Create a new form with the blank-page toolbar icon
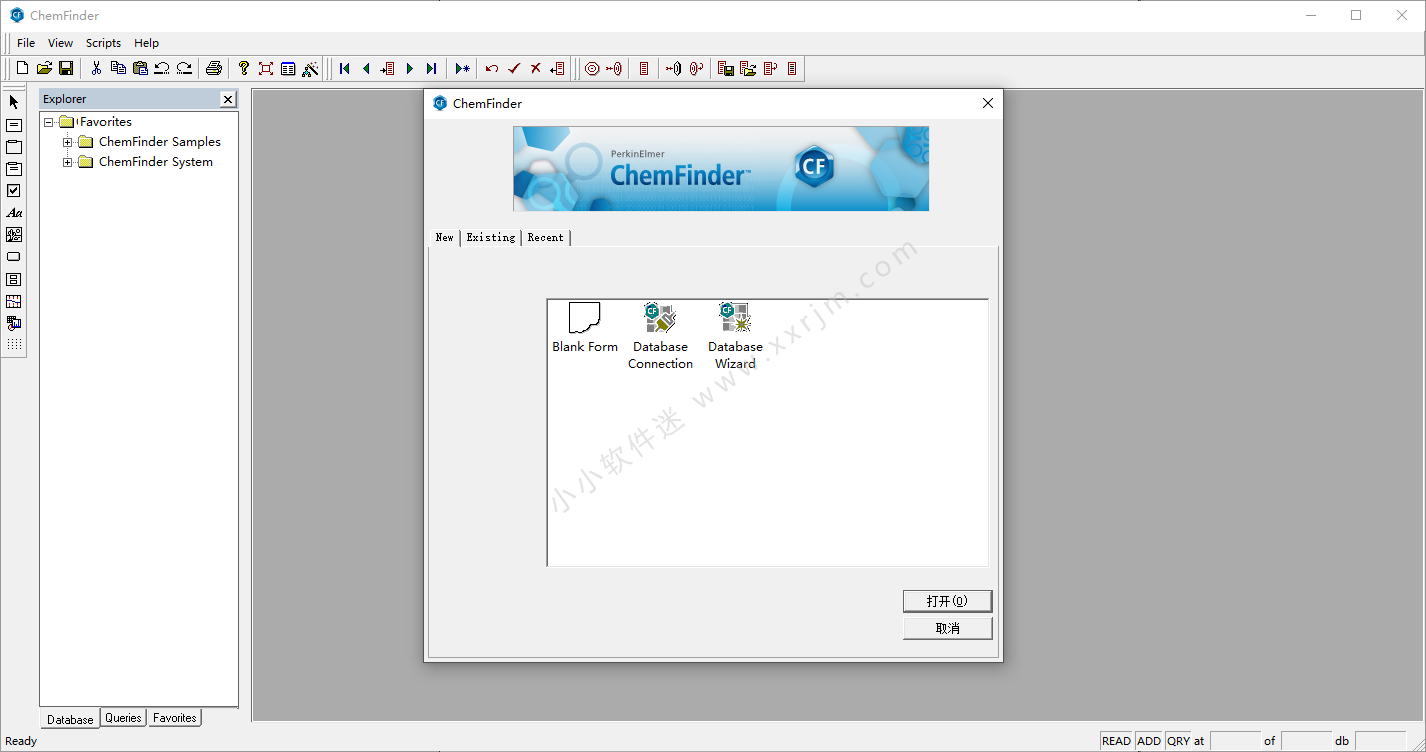 tap(22, 68)
